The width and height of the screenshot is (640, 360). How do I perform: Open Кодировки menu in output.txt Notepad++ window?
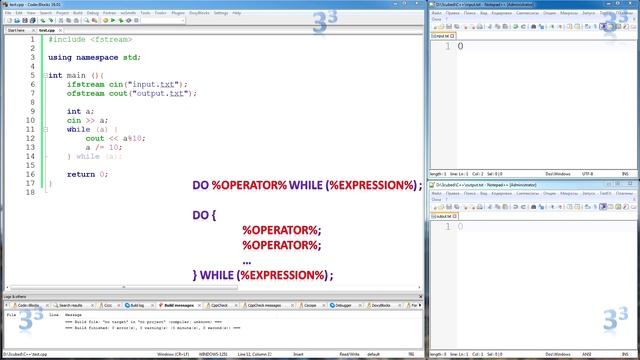tap(502, 193)
